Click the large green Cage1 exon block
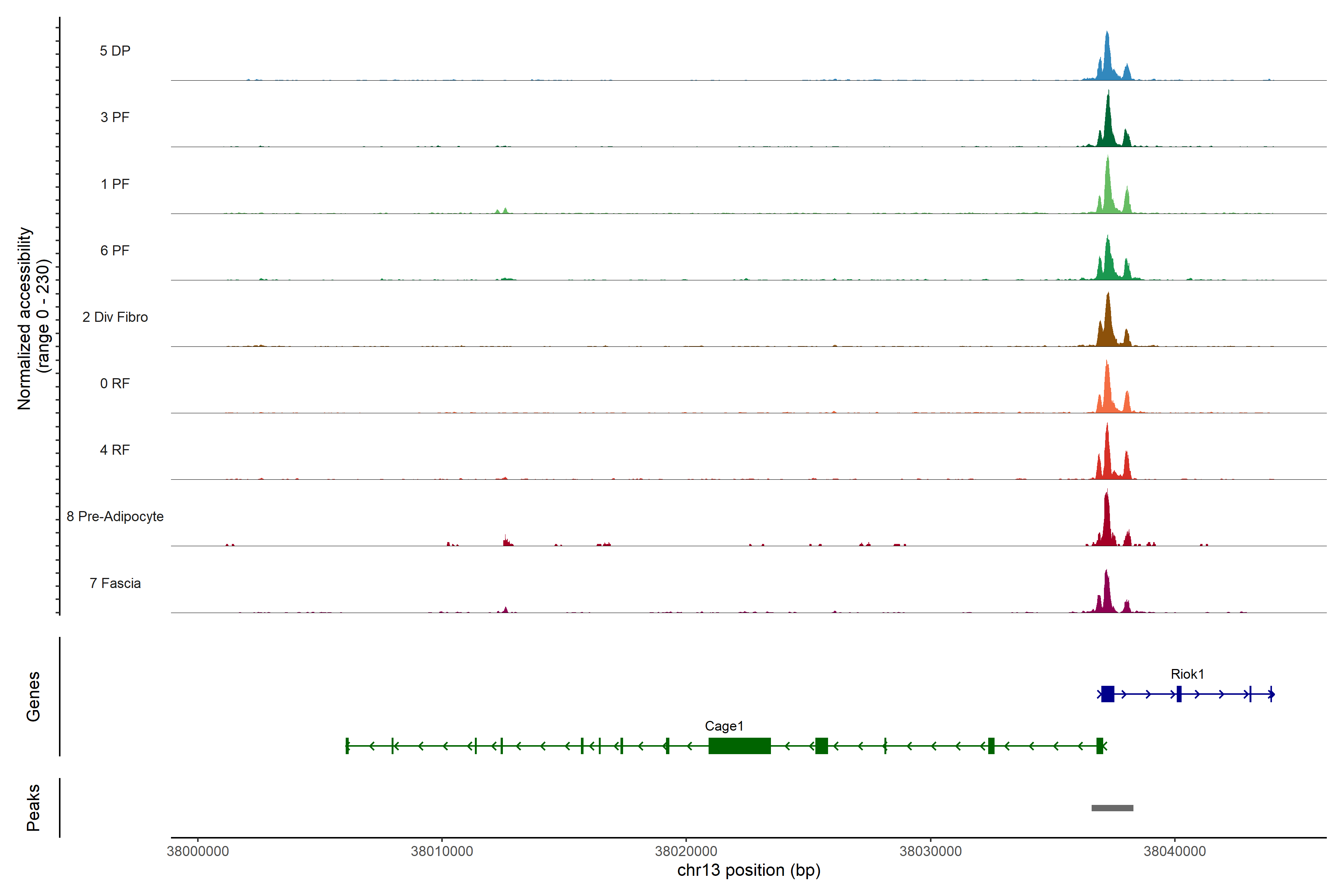The width and height of the screenshot is (1344, 896). 740,746
